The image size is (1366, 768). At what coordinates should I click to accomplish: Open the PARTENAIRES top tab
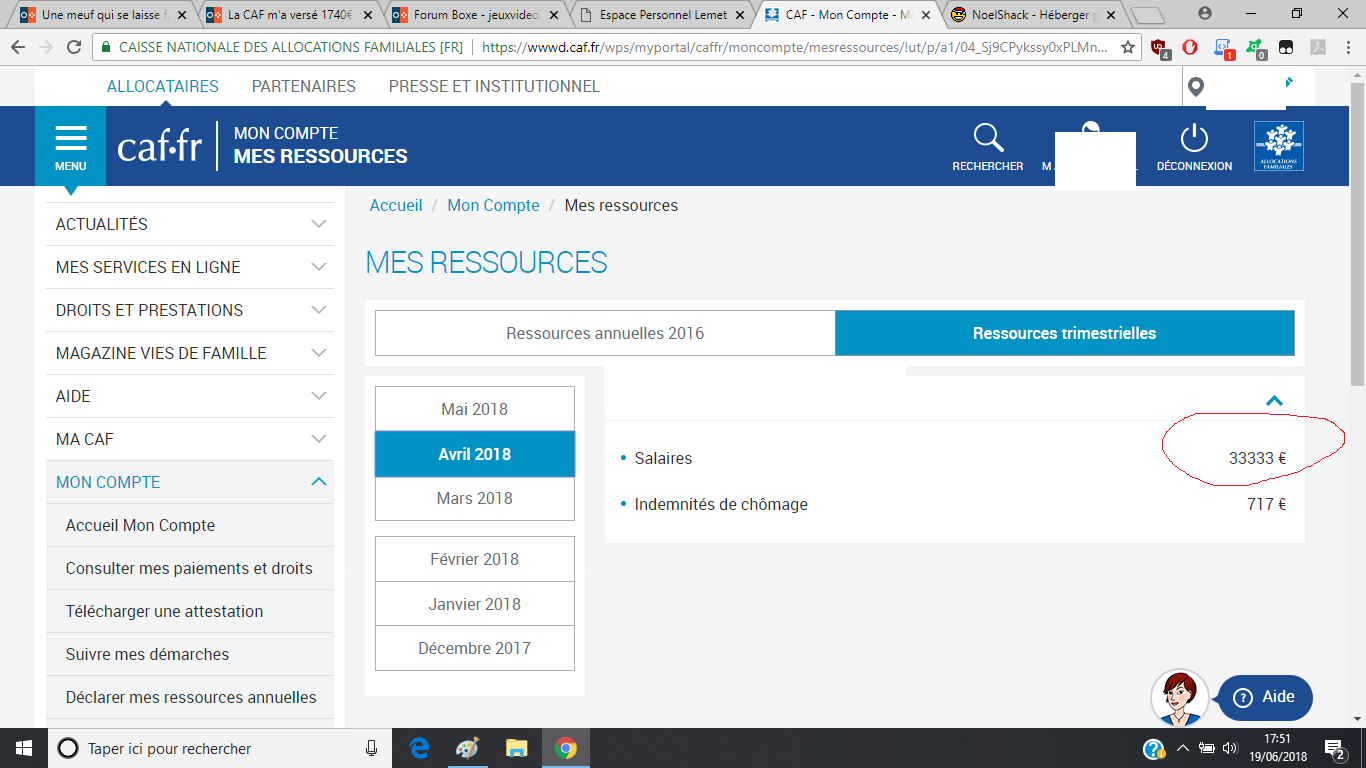pos(304,86)
